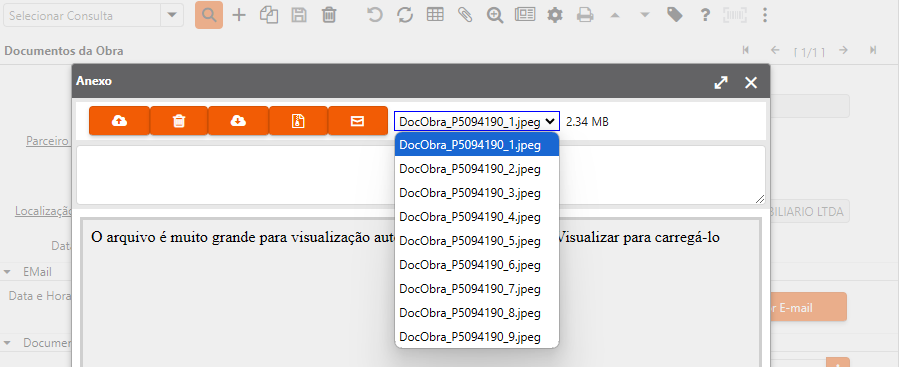Image resolution: width=899 pixels, height=367 pixels.
Task: Save record with the floppy disk icon
Action: pyautogui.click(x=299, y=15)
